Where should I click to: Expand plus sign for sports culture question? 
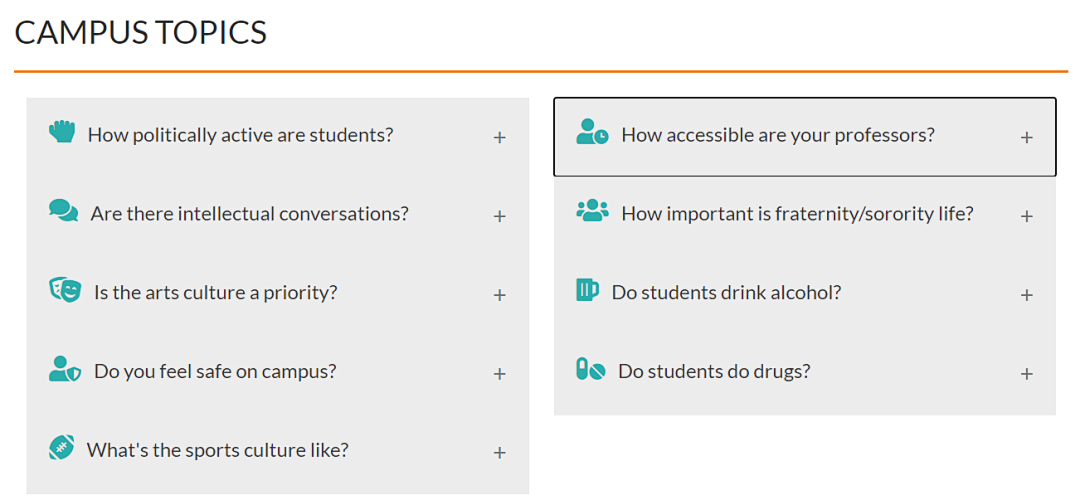tap(499, 453)
